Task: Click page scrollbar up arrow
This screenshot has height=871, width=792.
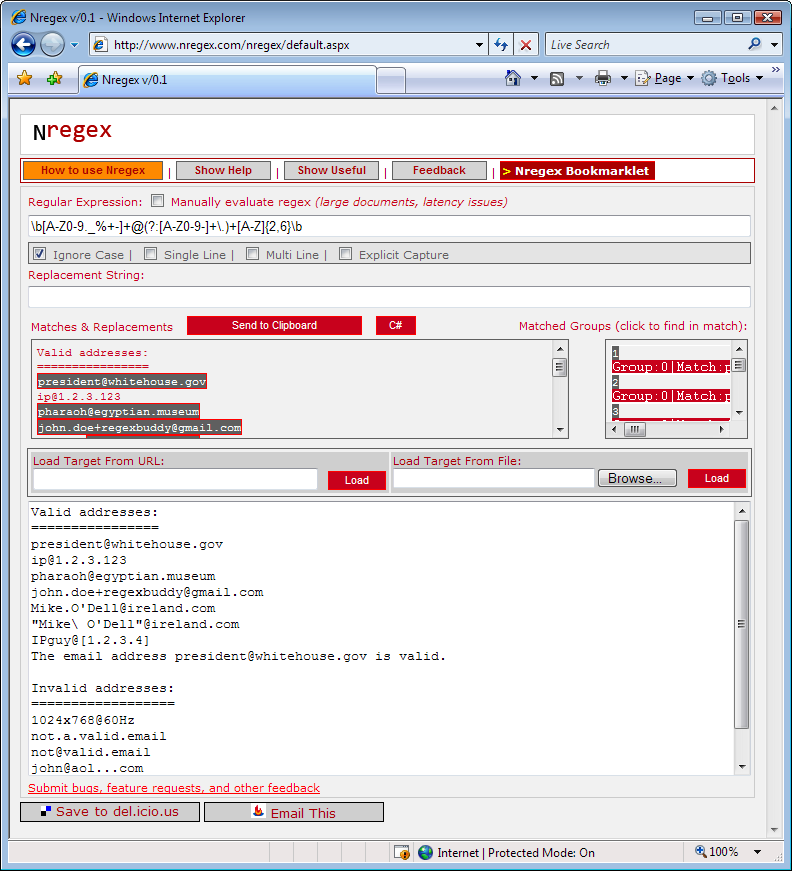Action: [x=774, y=108]
